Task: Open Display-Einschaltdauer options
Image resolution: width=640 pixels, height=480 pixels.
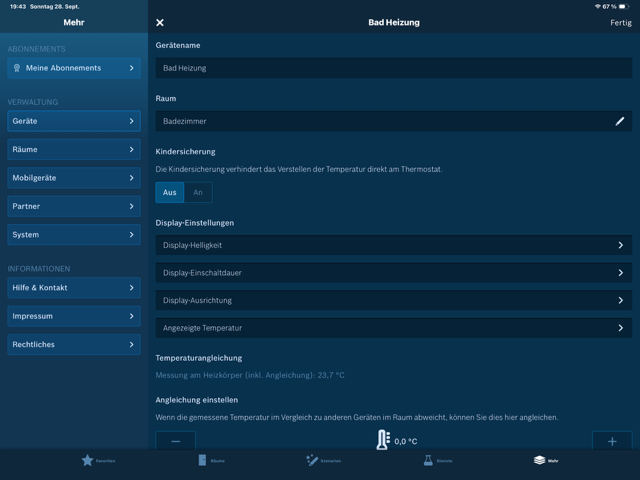Action: [393, 273]
